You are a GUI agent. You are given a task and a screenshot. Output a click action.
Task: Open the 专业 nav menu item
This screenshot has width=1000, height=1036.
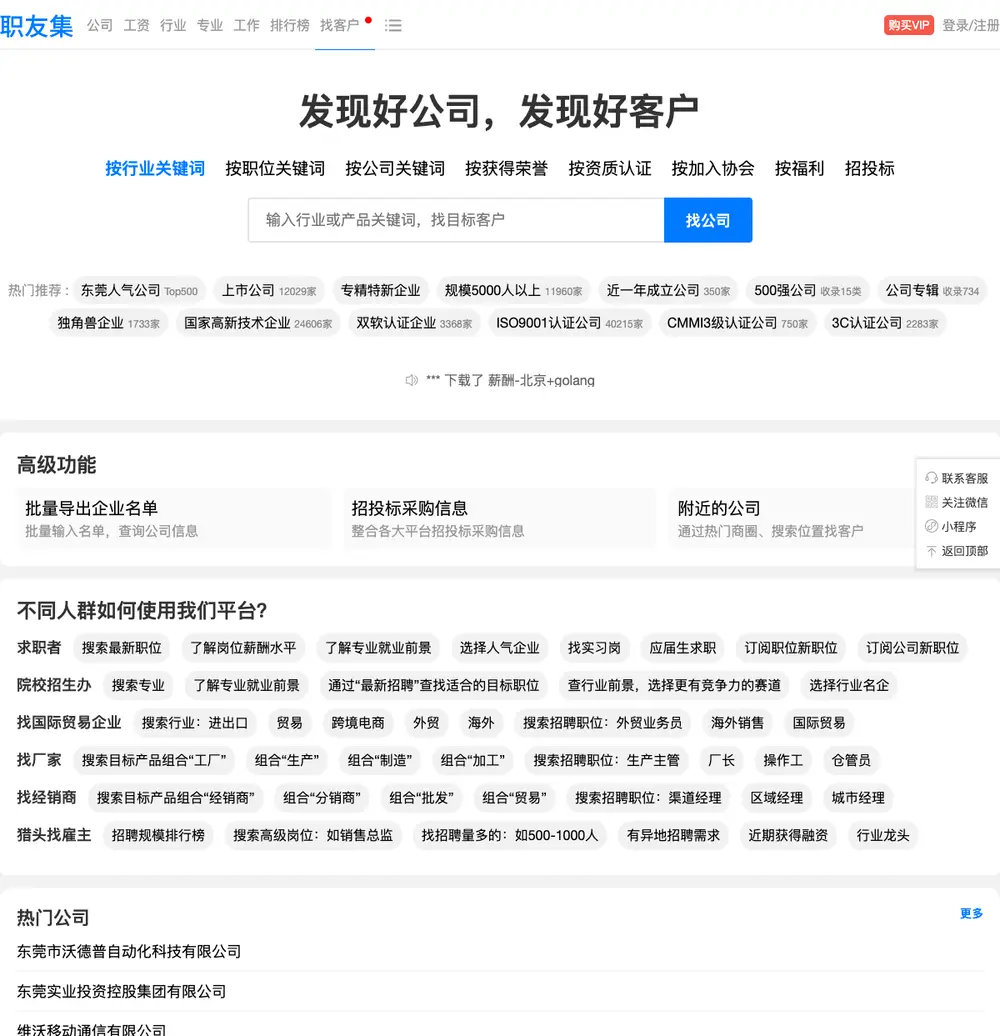click(210, 25)
